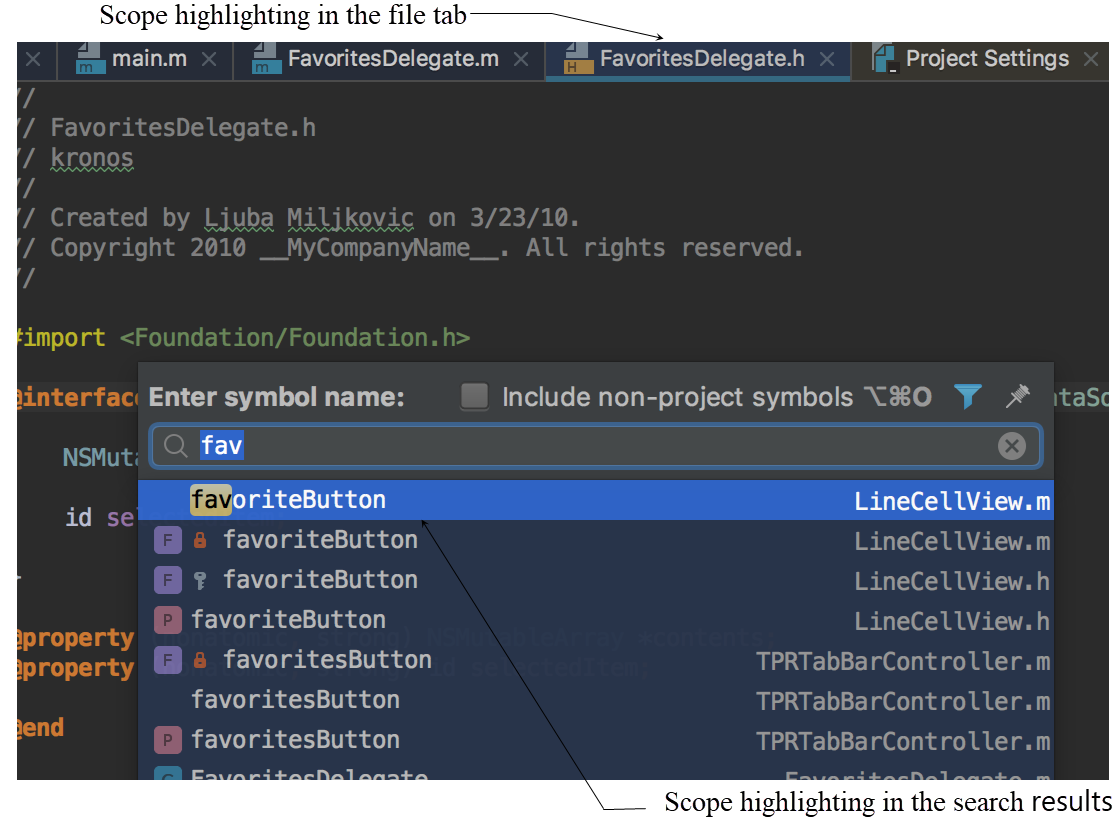Enable Include non-project symbols checkbox
1119x822 pixels.
coord(474,397)
